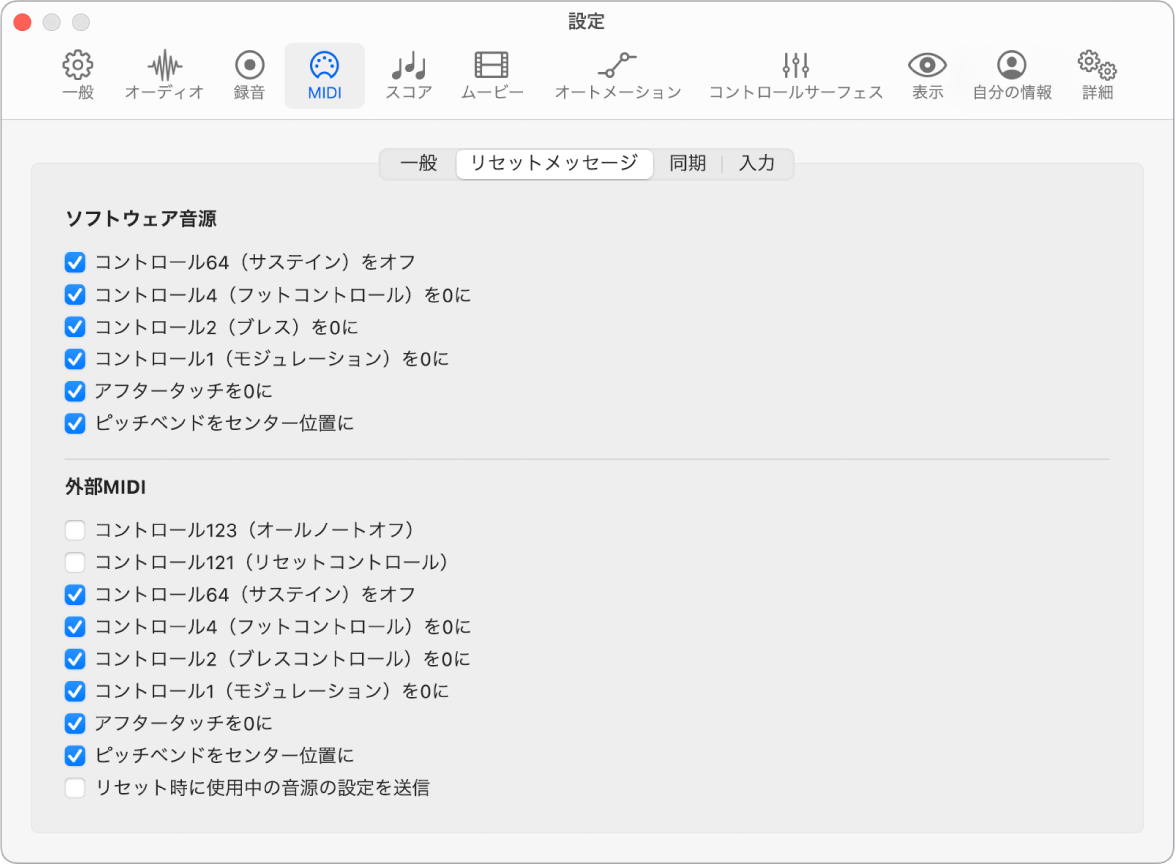
Task: Uncheck 外部MIDI コントロール1（モジュレーション）を0に
Action: click(x=75, y=691)
